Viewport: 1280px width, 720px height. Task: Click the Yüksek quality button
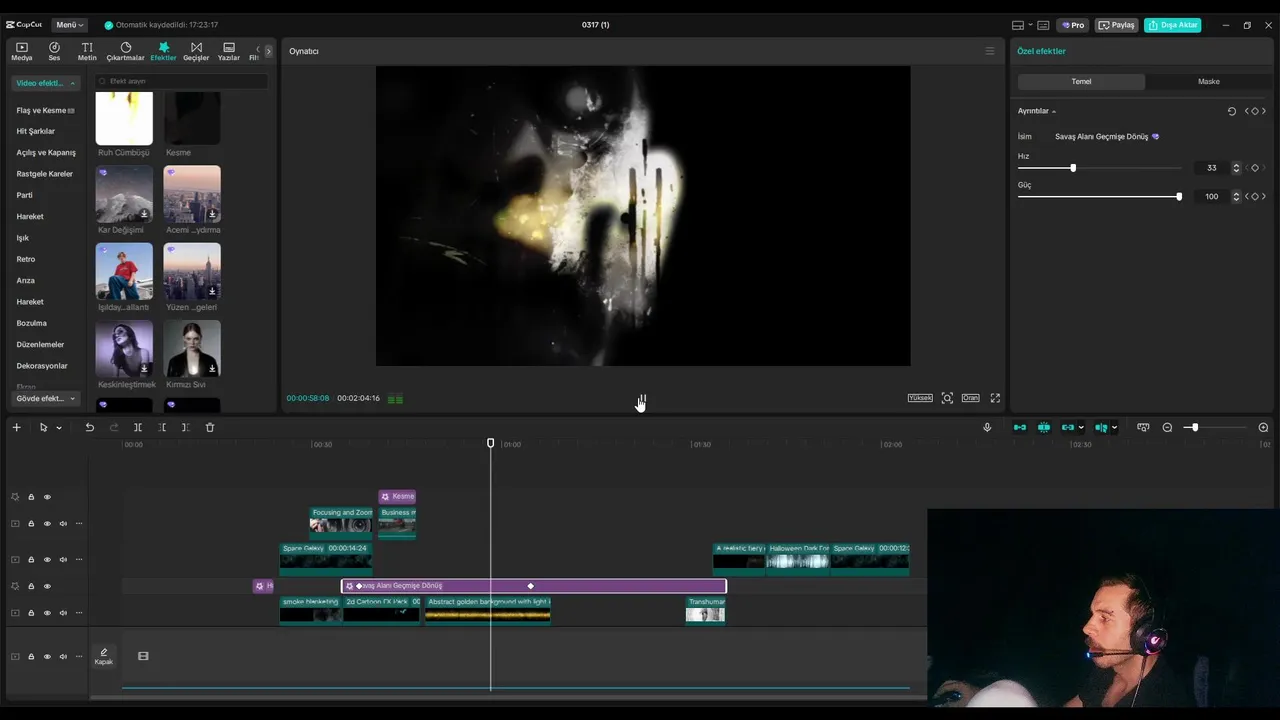[x=920, y=398]
